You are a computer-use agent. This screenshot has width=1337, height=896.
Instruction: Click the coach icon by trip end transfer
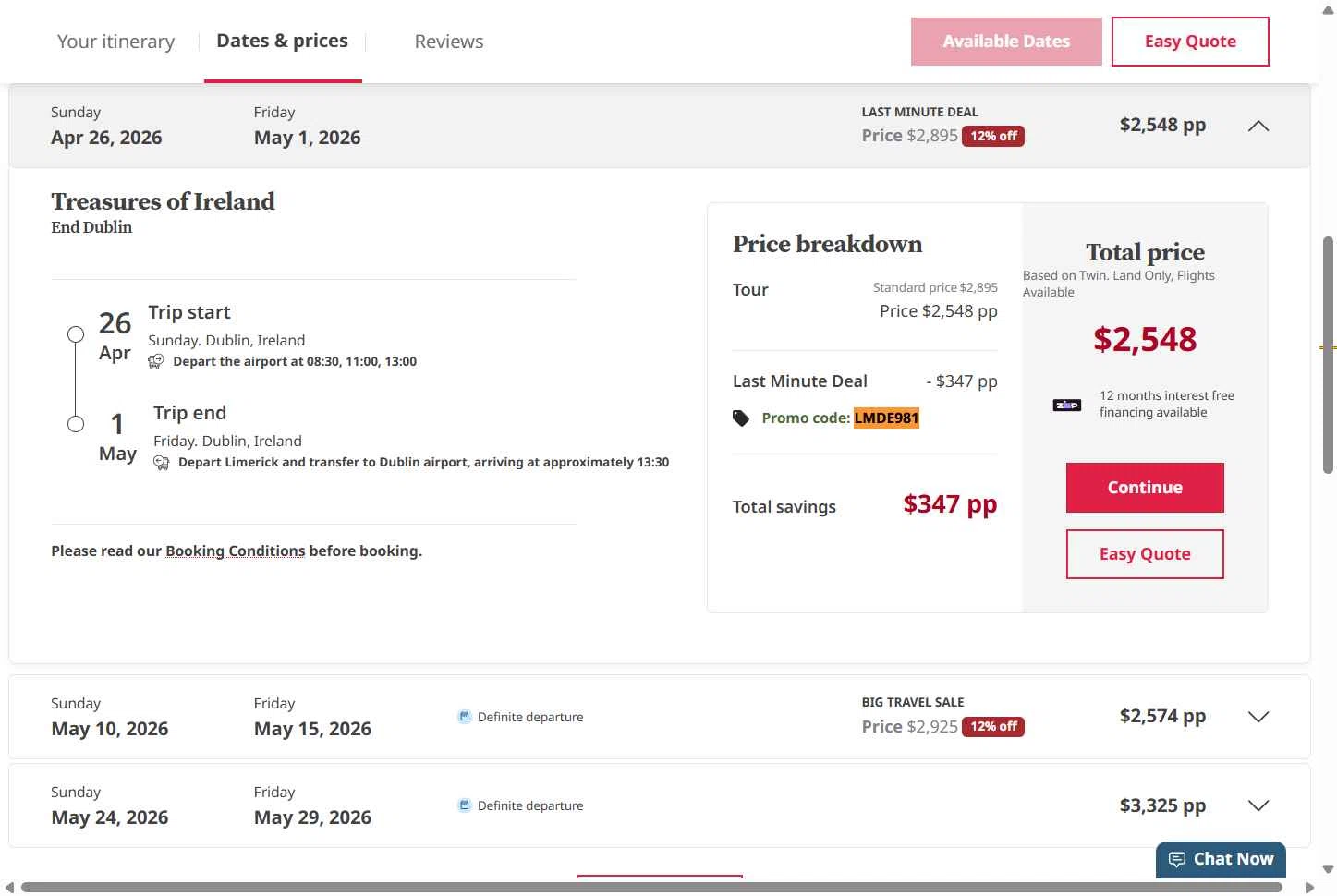pos(162,462)
